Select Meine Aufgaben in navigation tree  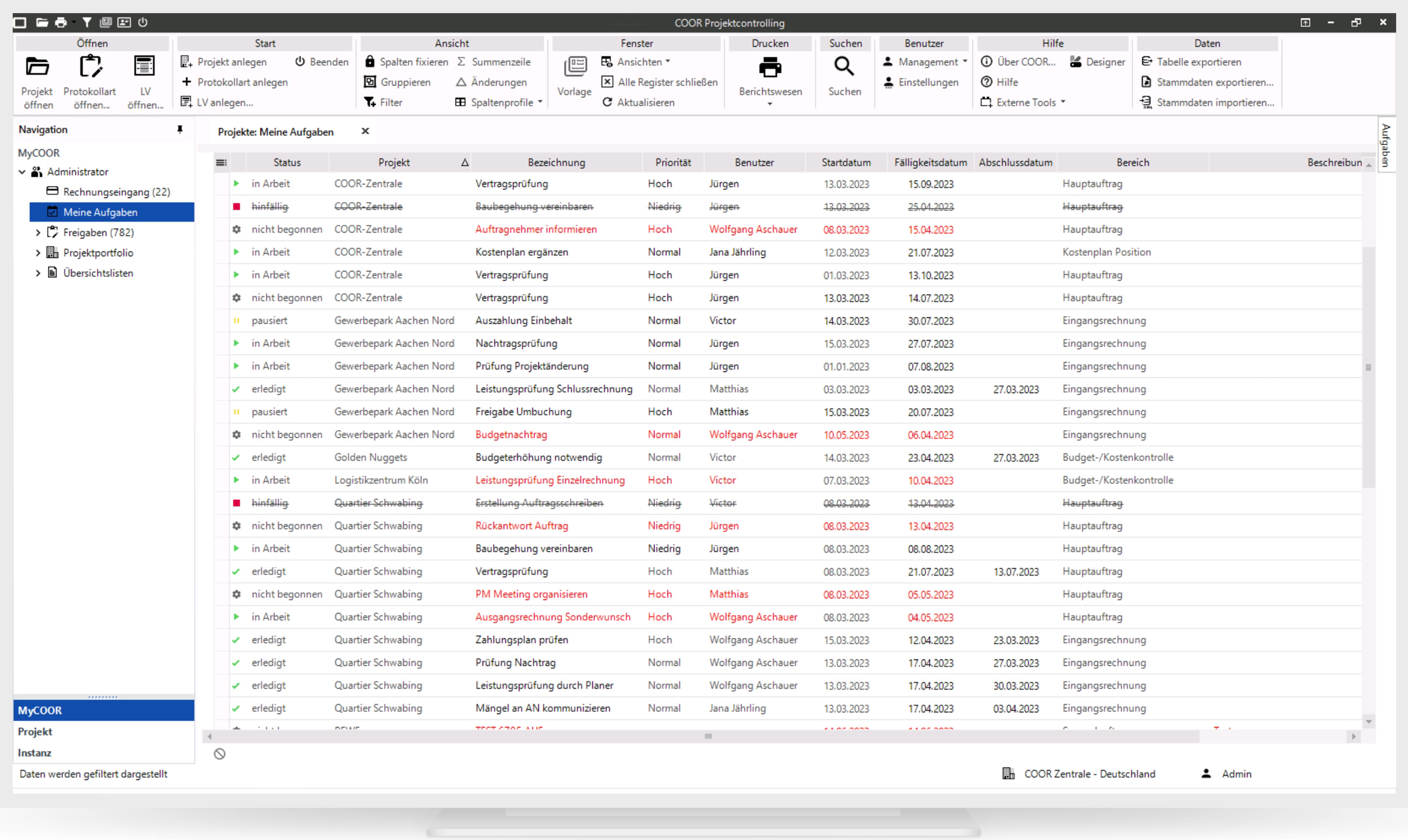coord(112,212)
